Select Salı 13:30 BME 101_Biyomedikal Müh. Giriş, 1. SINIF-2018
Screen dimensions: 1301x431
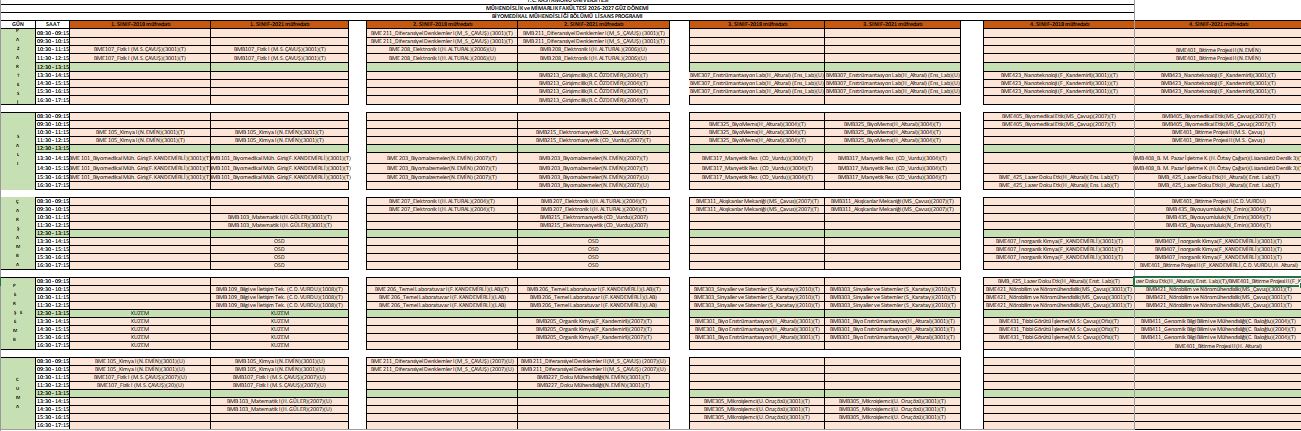140,158
